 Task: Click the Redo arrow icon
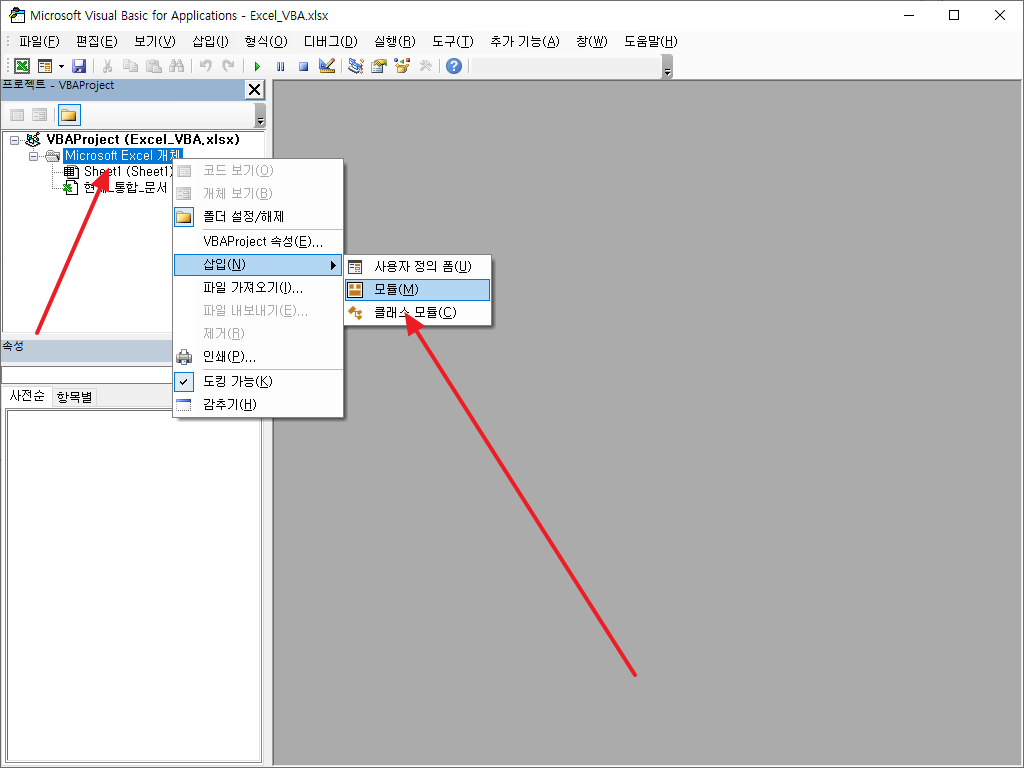pos(229,66)
